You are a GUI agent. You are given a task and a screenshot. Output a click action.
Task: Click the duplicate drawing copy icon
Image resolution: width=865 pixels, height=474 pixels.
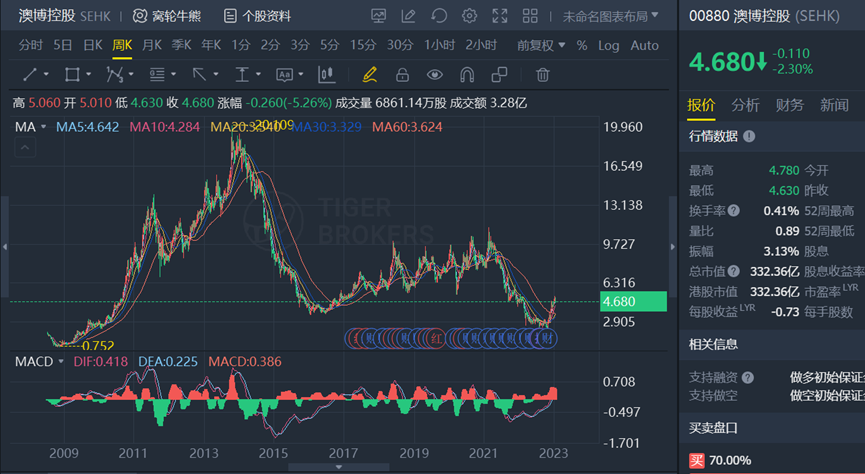click(x=499, y=74)
